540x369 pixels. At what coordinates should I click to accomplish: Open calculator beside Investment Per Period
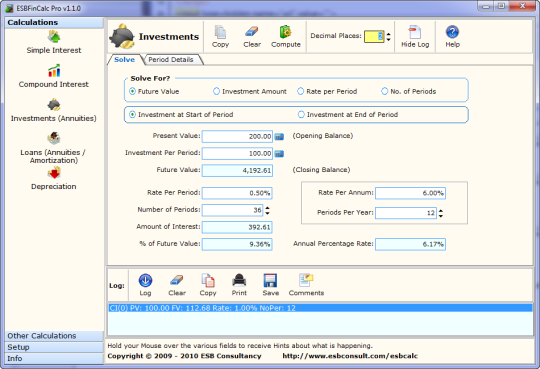point(279,154)
